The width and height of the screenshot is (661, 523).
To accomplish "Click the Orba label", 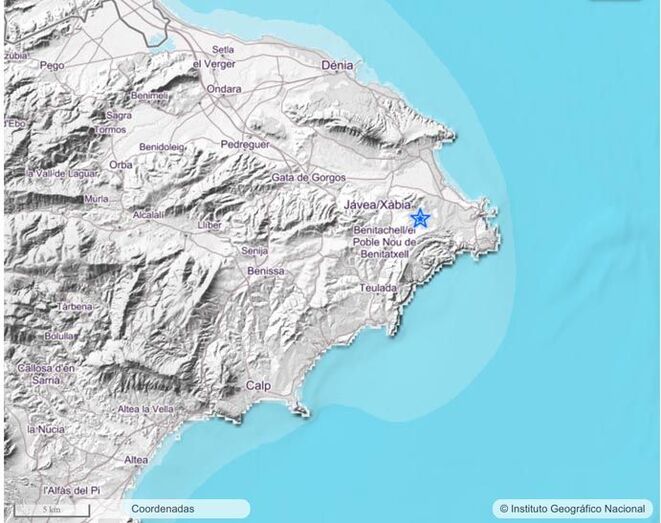I will coord(121,165).
